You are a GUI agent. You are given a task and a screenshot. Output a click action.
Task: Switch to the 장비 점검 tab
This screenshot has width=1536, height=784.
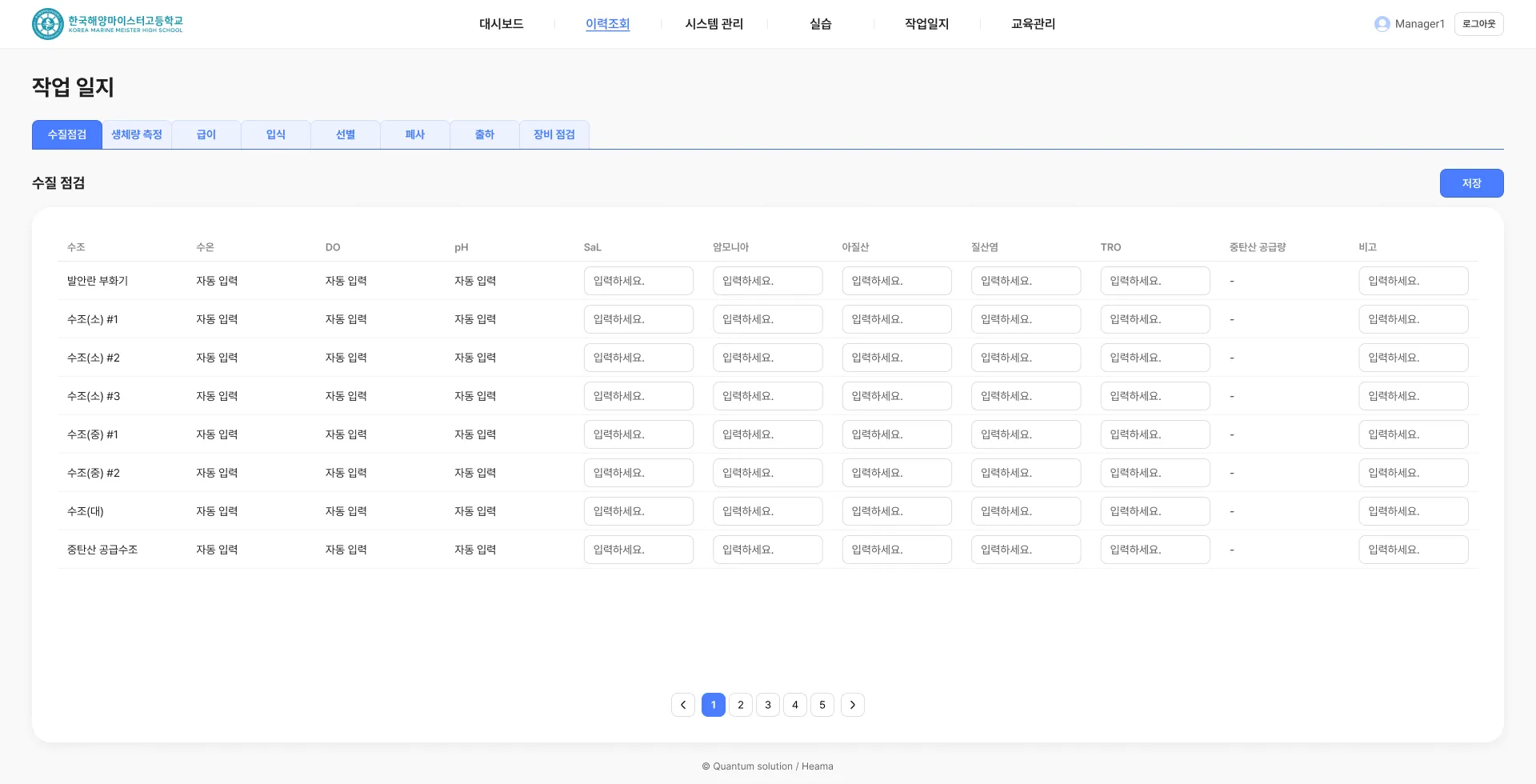coord(554,134)
